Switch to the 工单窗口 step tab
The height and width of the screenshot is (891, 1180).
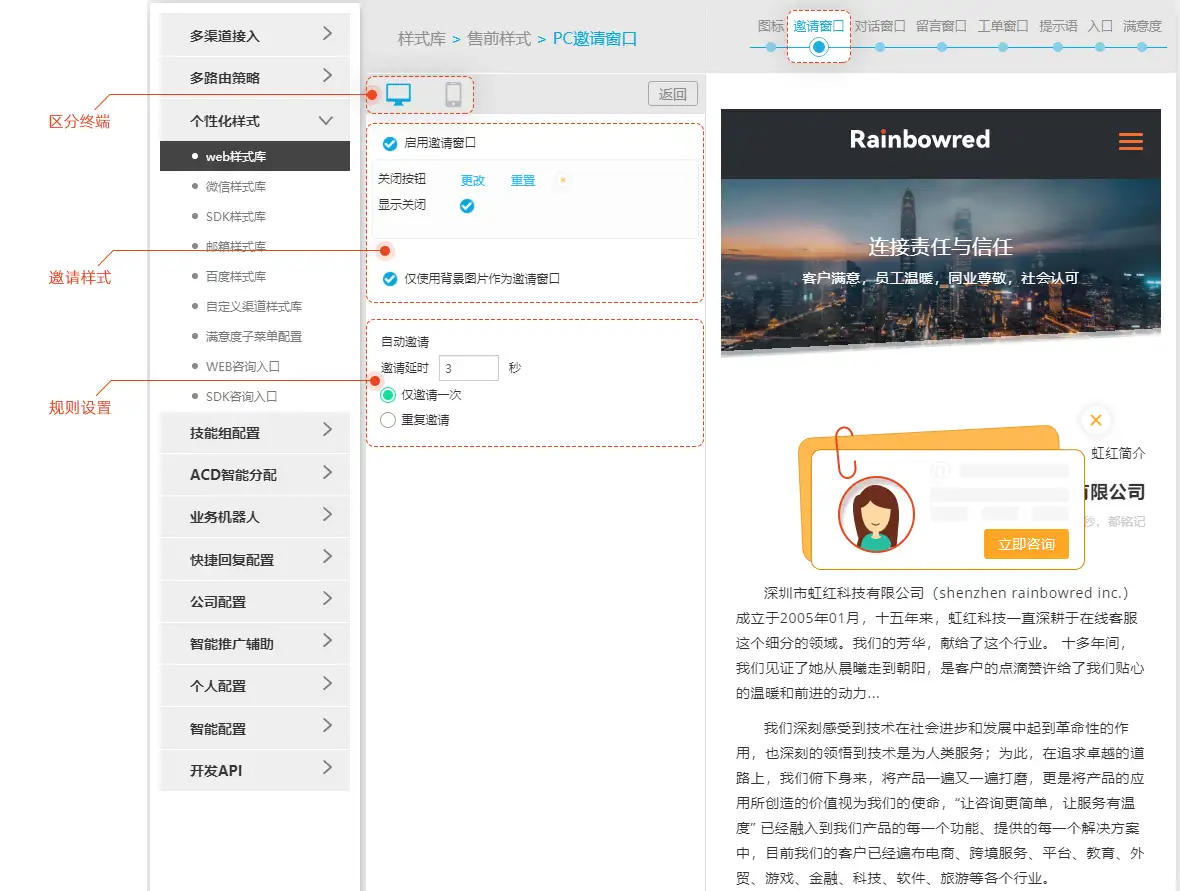(1002, 27)
